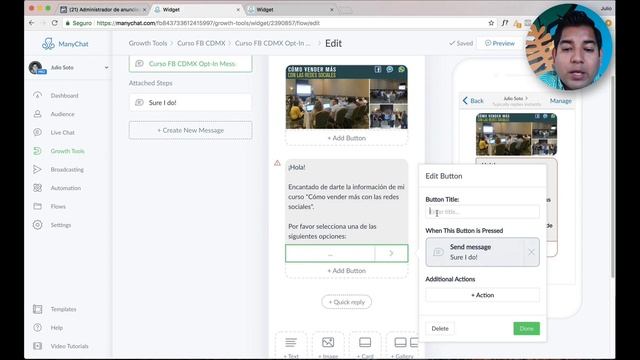Click Manage in the phone preview

(x=560, y=101)
